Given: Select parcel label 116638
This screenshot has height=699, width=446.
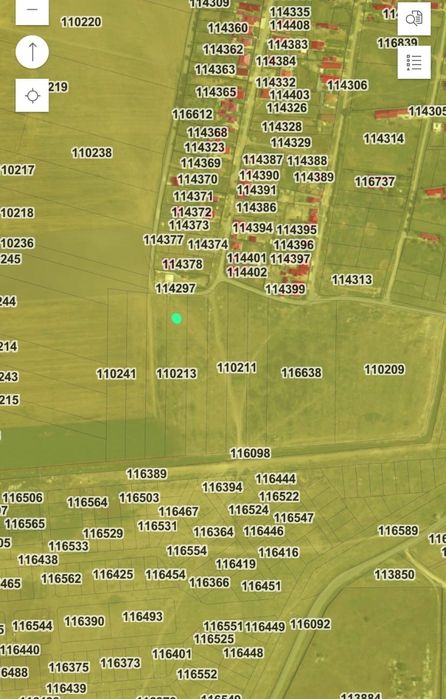Looking at the screenshot, I should tap(301, 373).
